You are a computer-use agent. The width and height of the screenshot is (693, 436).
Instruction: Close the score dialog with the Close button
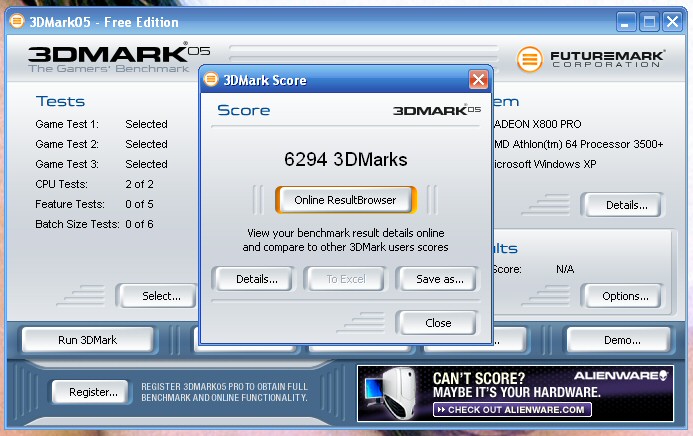(x=438, y=323)
